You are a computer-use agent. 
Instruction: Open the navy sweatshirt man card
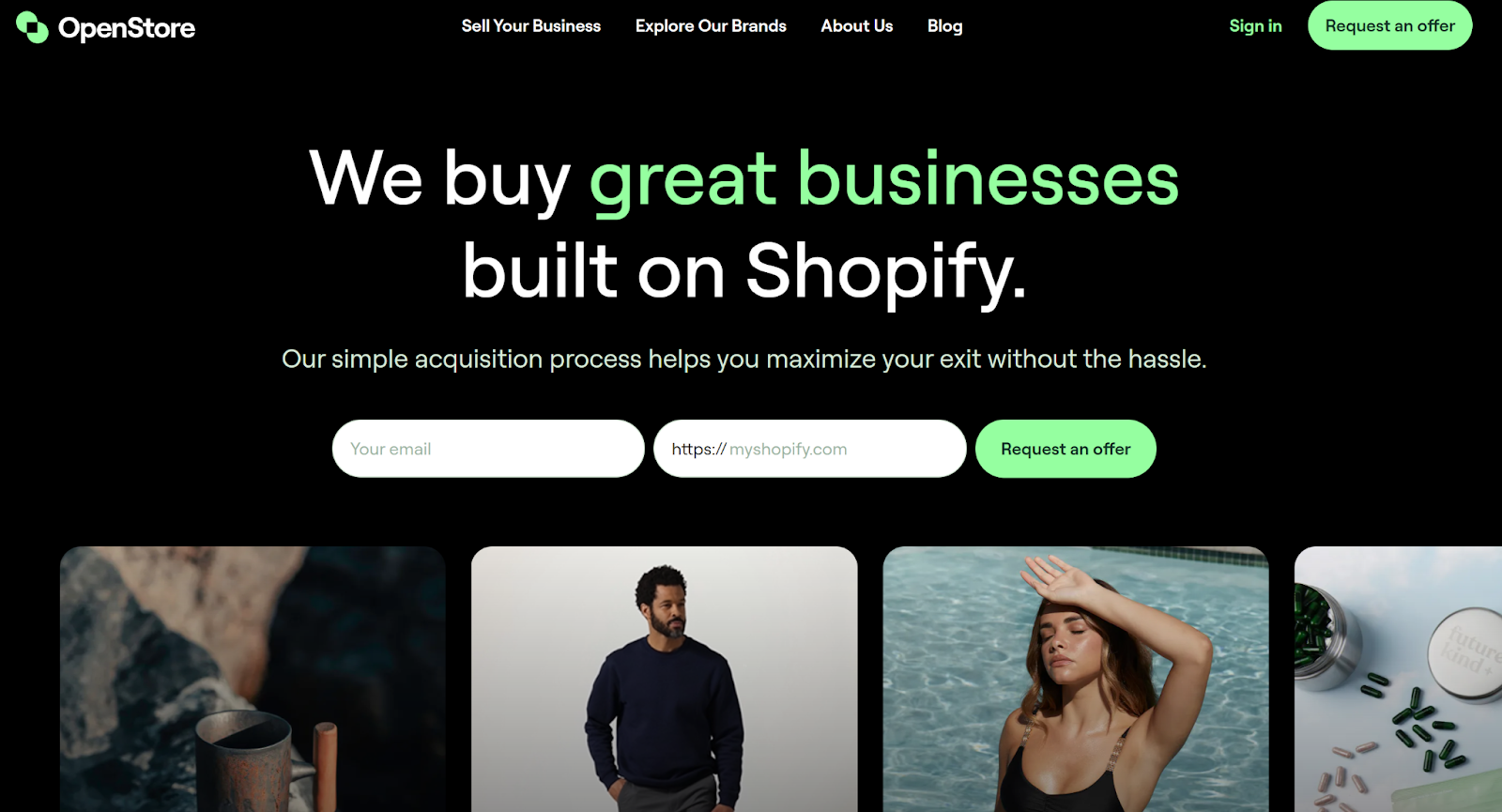click(x=664, y=679)
